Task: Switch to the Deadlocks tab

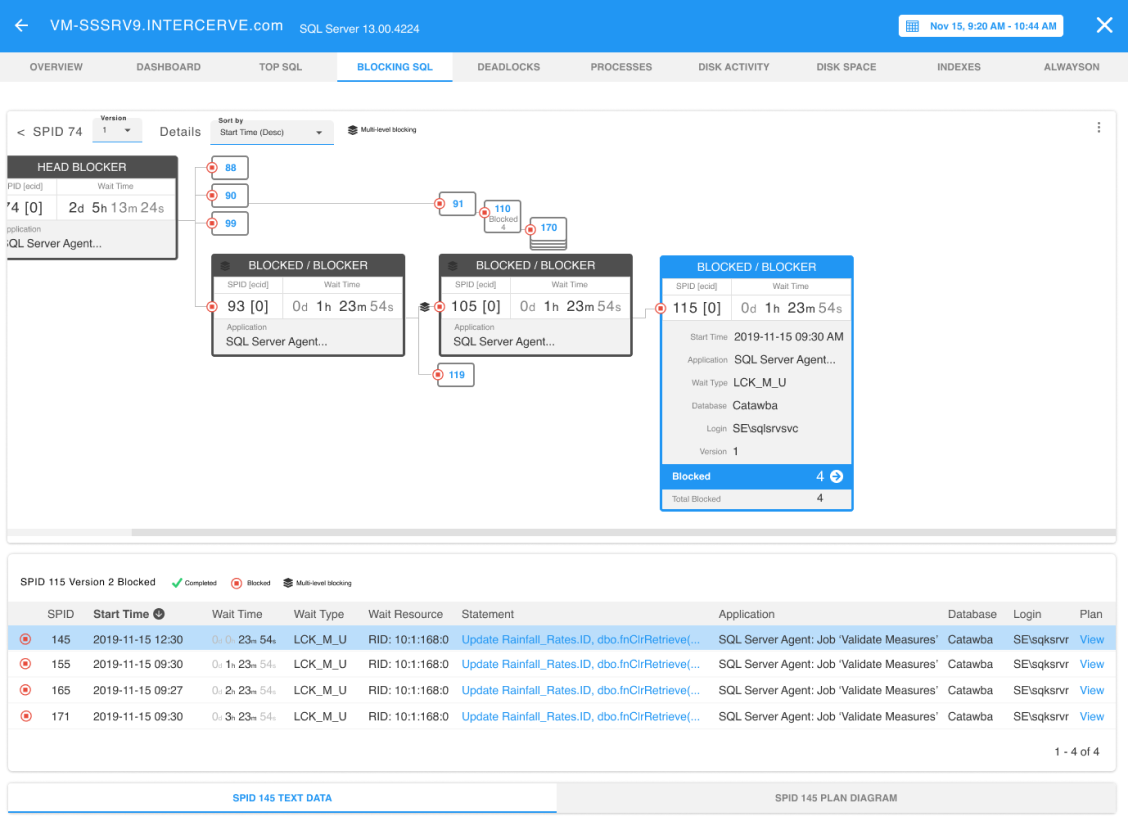Action: tap(508, 67)
